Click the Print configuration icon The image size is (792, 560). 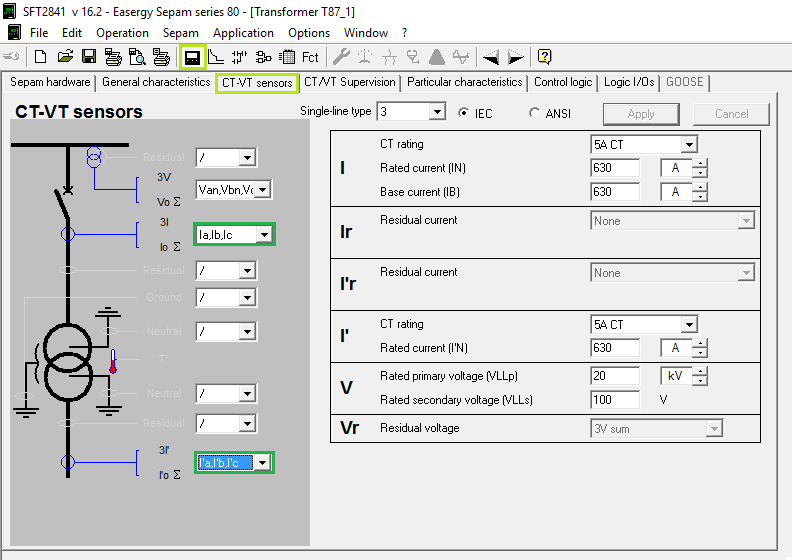(113, 57)
